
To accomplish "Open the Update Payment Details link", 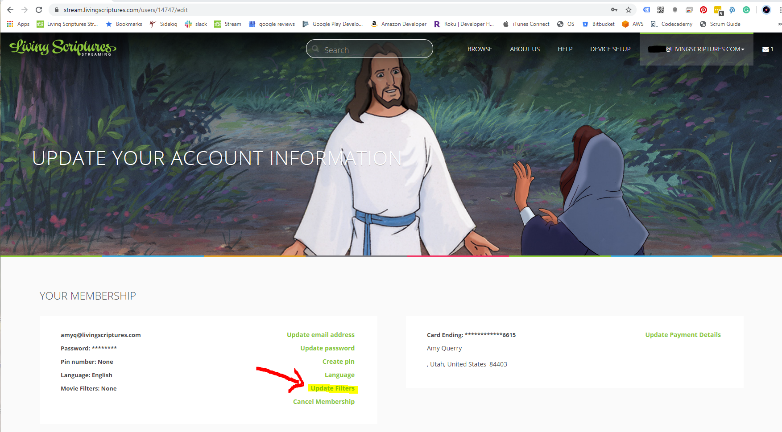I will click(x=682, y=335).
